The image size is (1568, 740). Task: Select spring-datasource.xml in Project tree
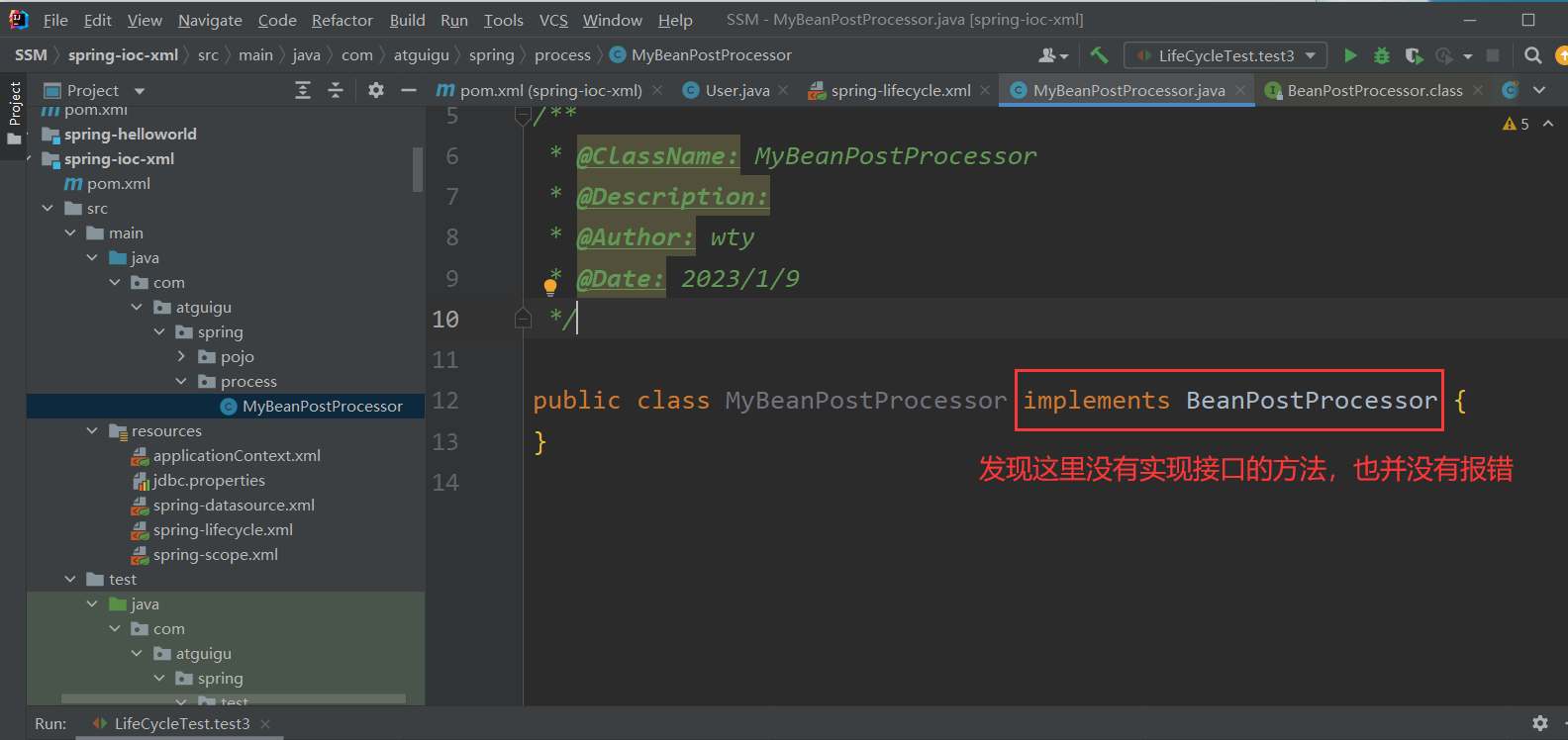[234, 505]
